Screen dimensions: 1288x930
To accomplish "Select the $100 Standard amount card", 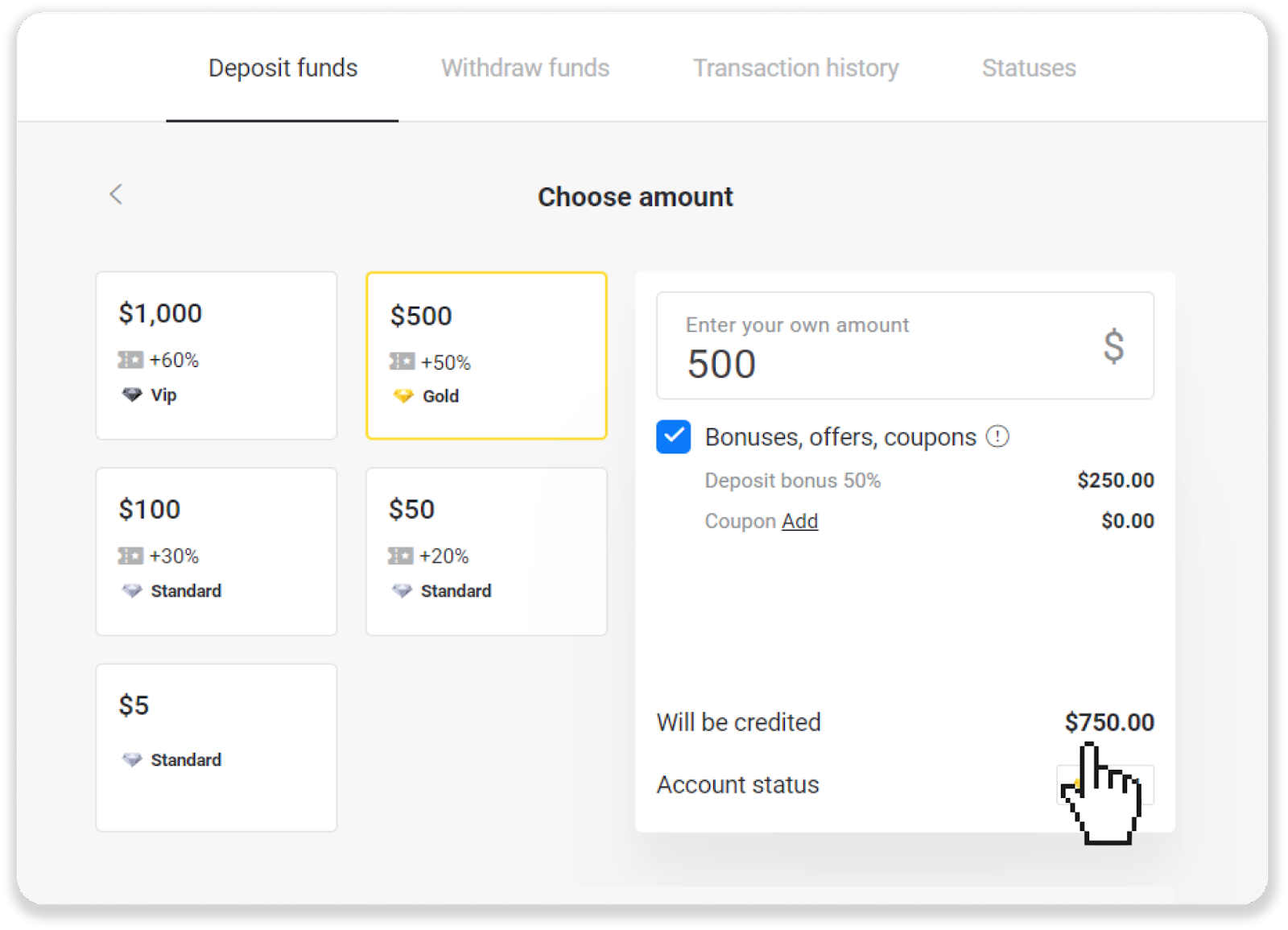I will 217,551.
